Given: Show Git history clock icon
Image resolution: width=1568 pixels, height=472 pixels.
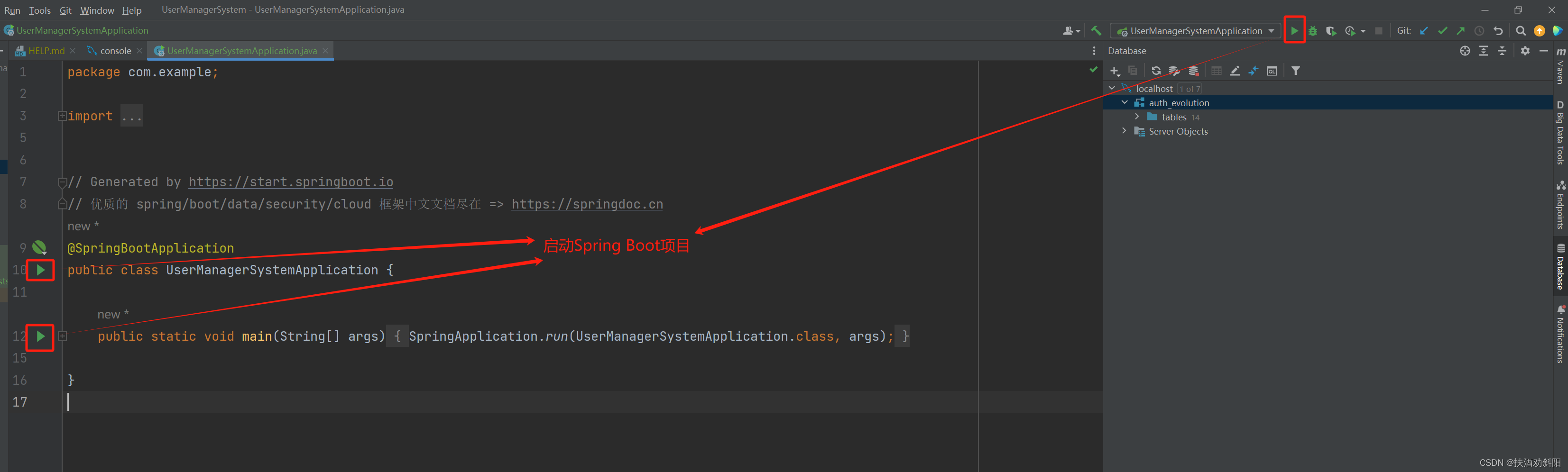Looking at the screenshot, I should [1480, 31].
